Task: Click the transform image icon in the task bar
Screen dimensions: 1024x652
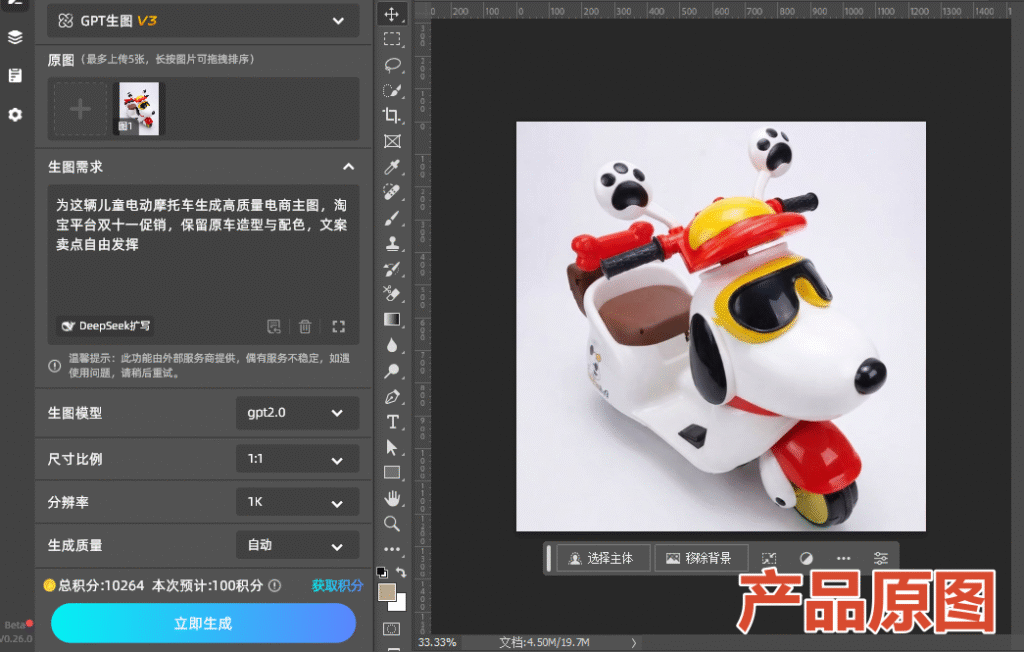Action: (x=769, y=559)
